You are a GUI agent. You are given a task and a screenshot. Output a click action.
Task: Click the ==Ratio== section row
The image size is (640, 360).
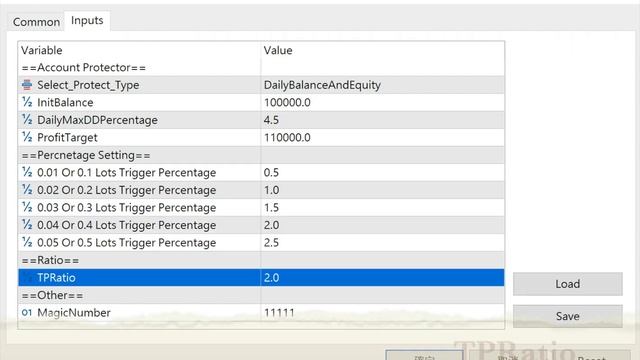click(261, 260)
